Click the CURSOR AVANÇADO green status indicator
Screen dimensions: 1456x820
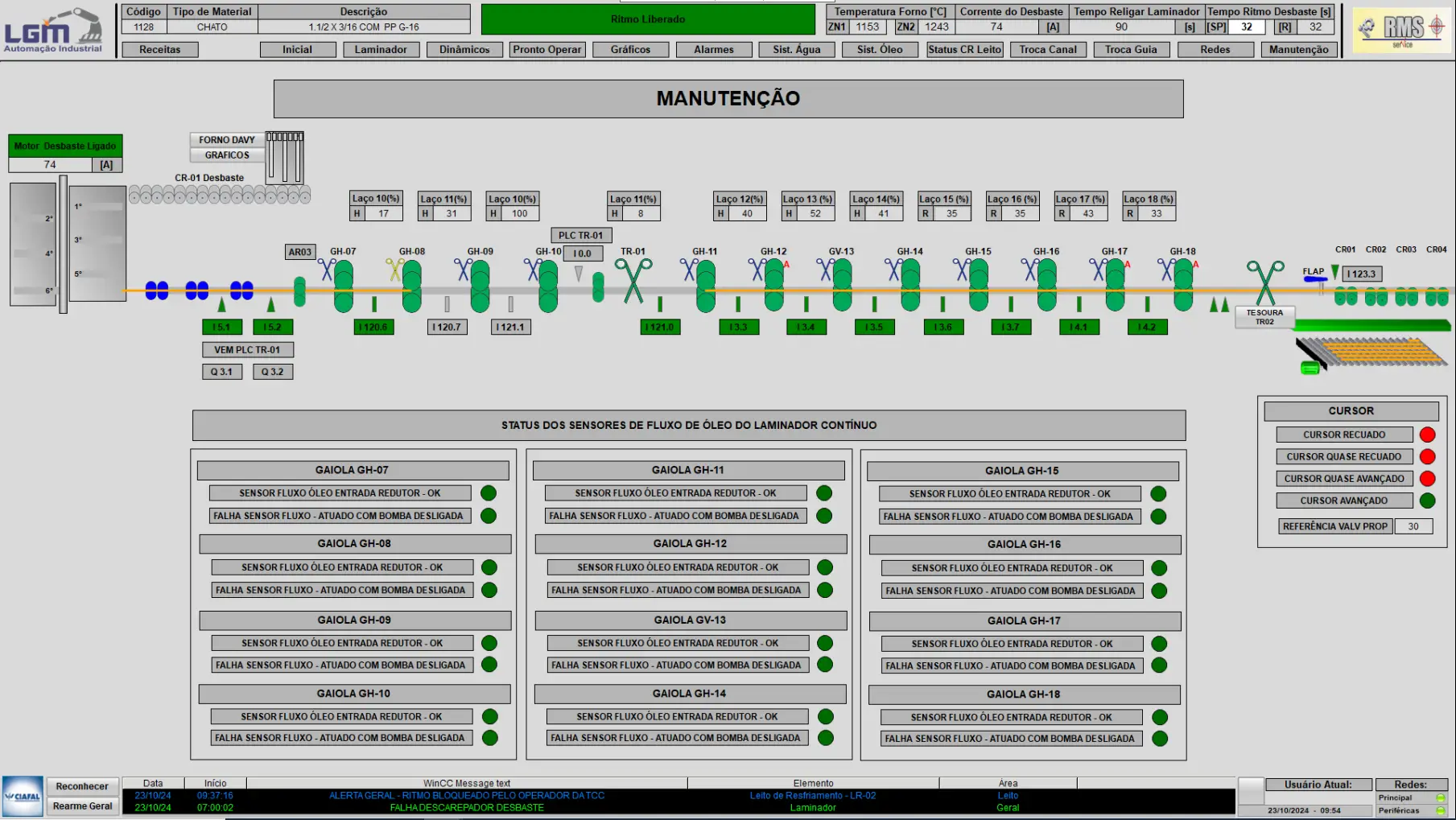(x=1427, y=501)
